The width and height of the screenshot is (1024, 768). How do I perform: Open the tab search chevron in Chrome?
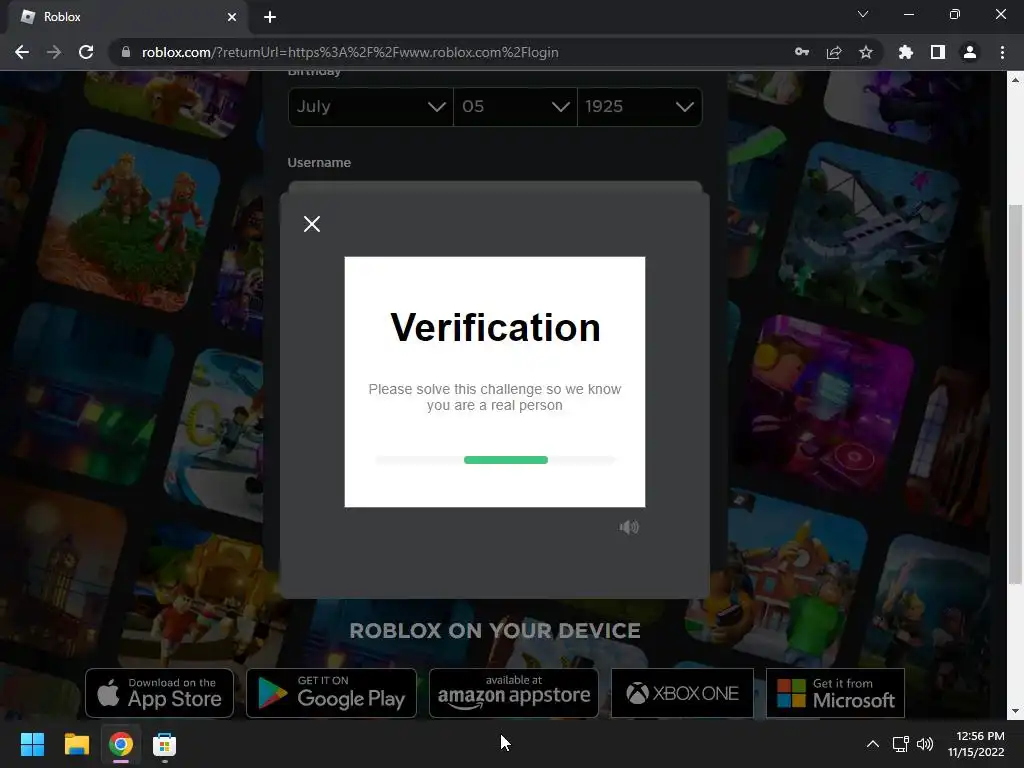click(x=863, y=14)
